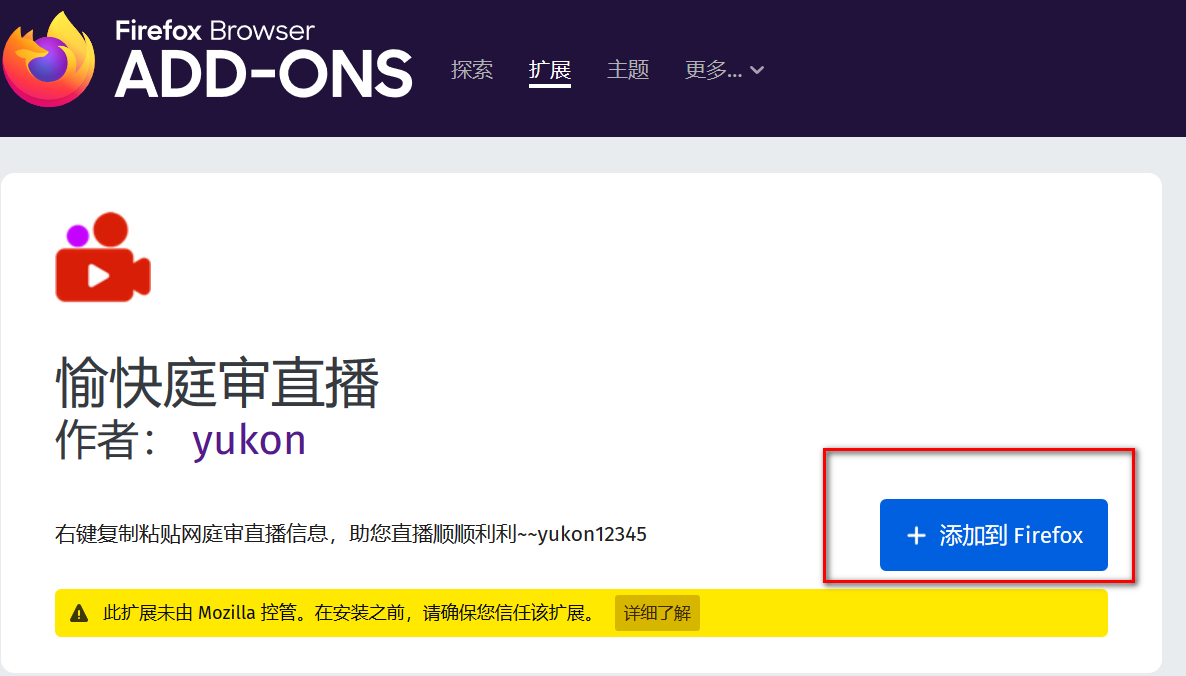Click the 作者 label text
Image resolution: width=1186 pixels, height=676 pixels.
tap(96, 441)
